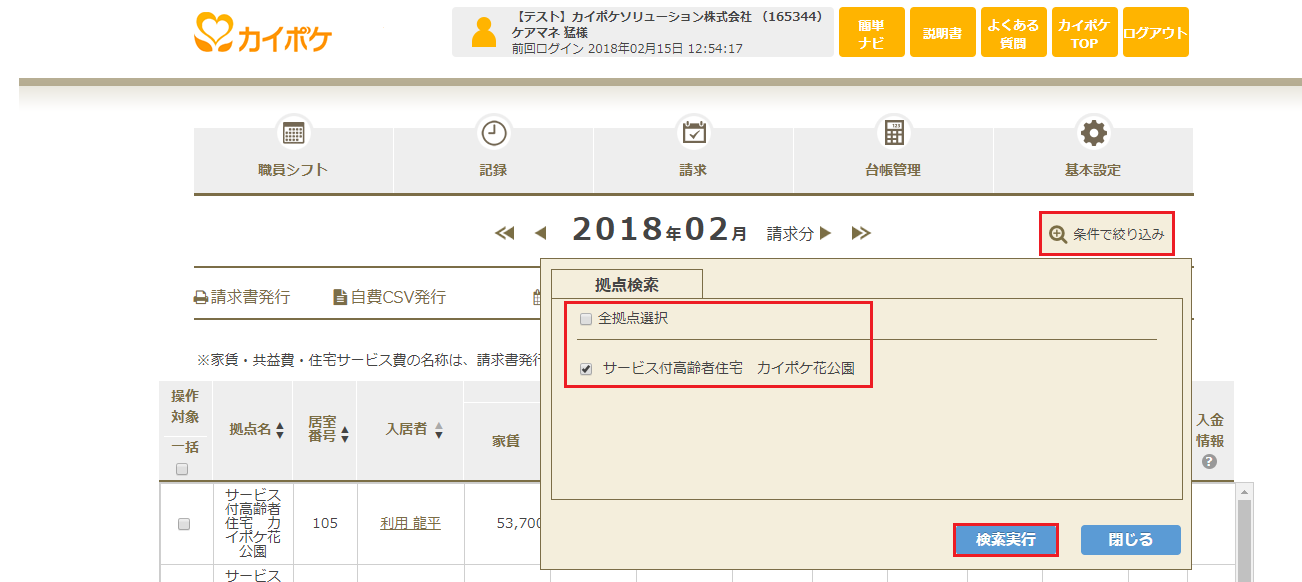
Task: Open 基本設定 menu
Action: 1093,160
